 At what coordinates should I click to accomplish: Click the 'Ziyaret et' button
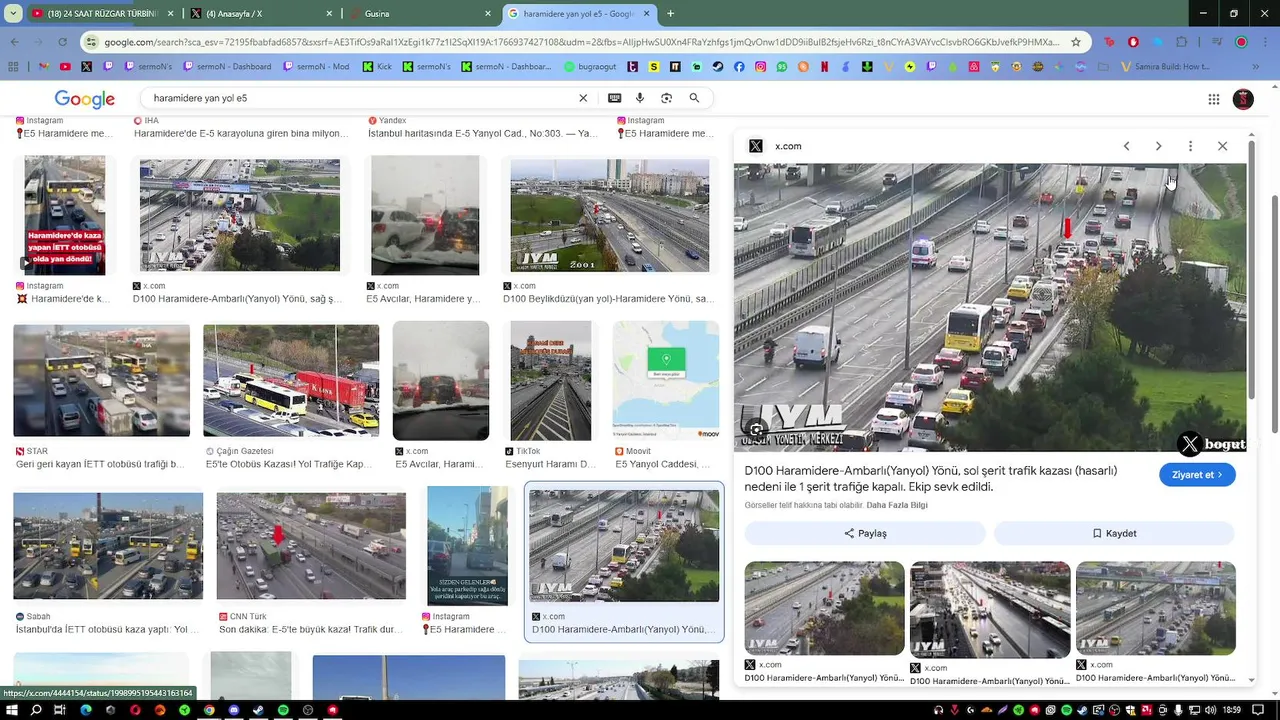tap(1197, 475)
